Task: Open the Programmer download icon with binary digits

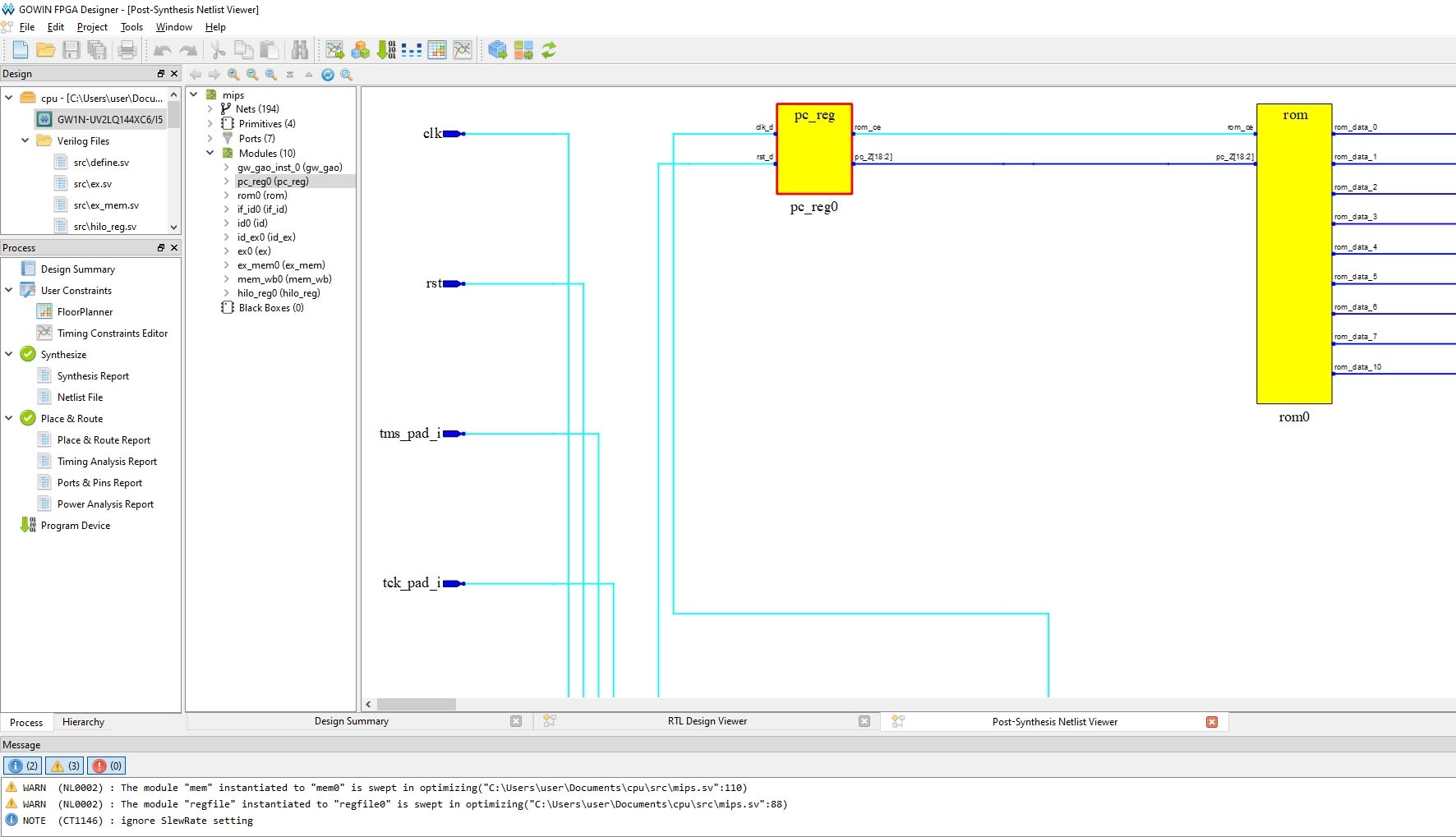Action: [386, 50]
